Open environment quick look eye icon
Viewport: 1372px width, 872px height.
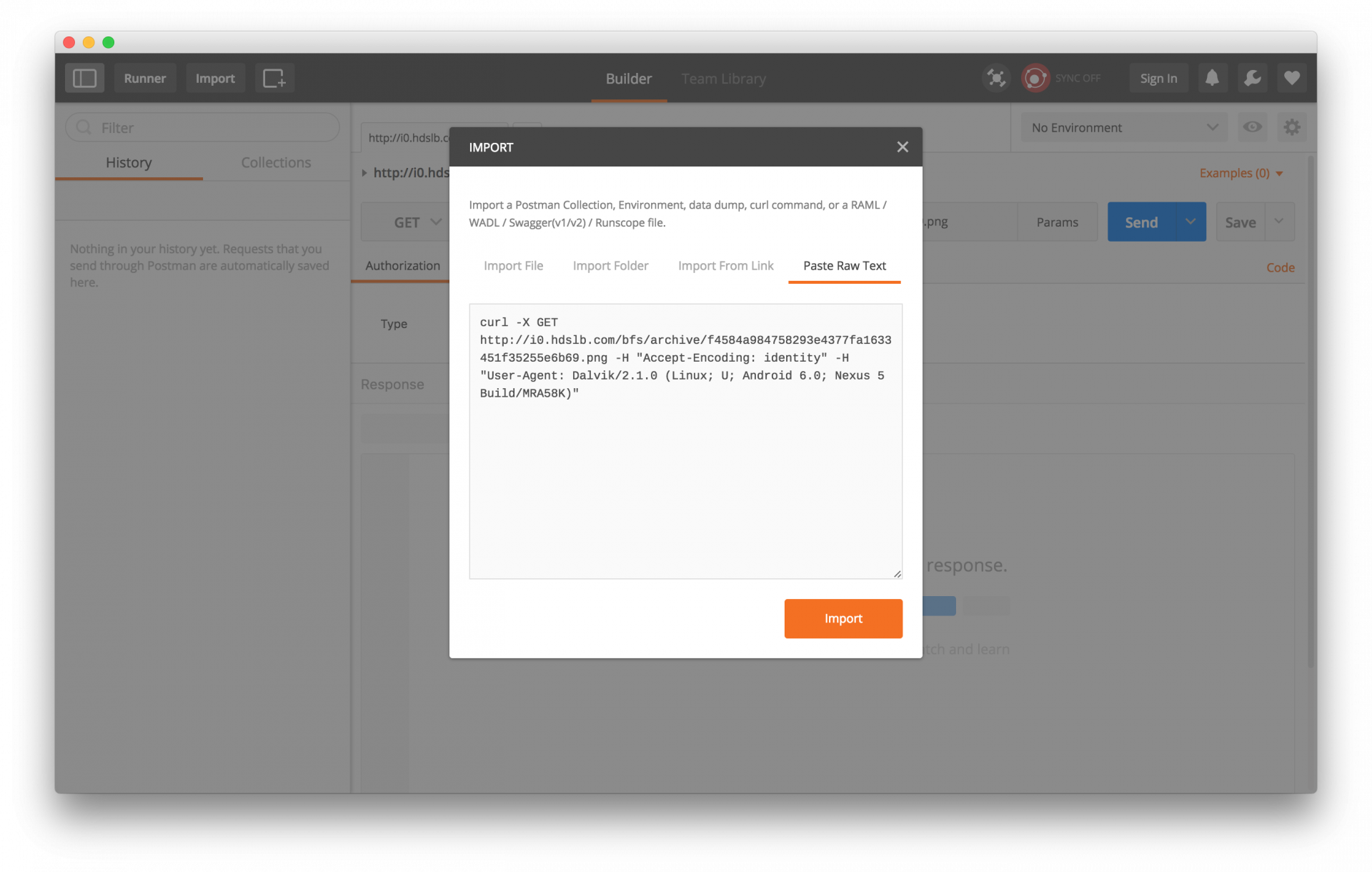pyautogui.click(x=1252, y=127)
